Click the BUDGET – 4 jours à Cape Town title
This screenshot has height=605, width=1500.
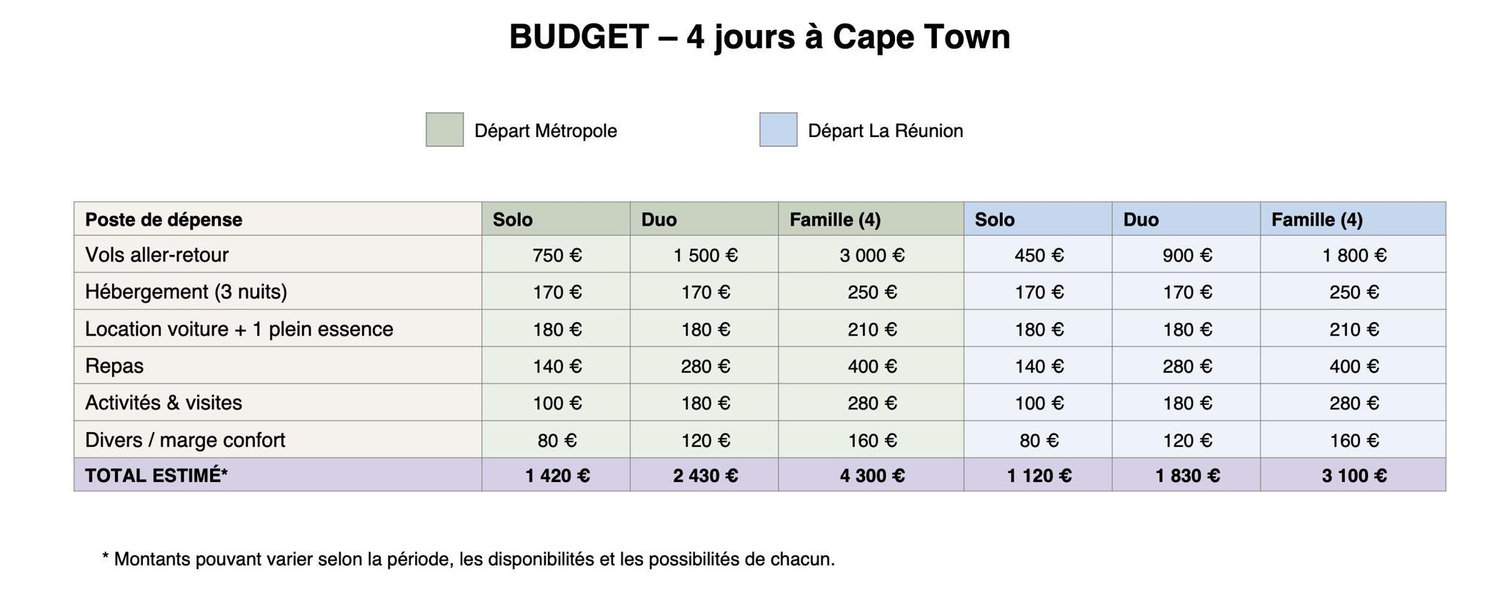pyautogui.click(x=759, y=38)
